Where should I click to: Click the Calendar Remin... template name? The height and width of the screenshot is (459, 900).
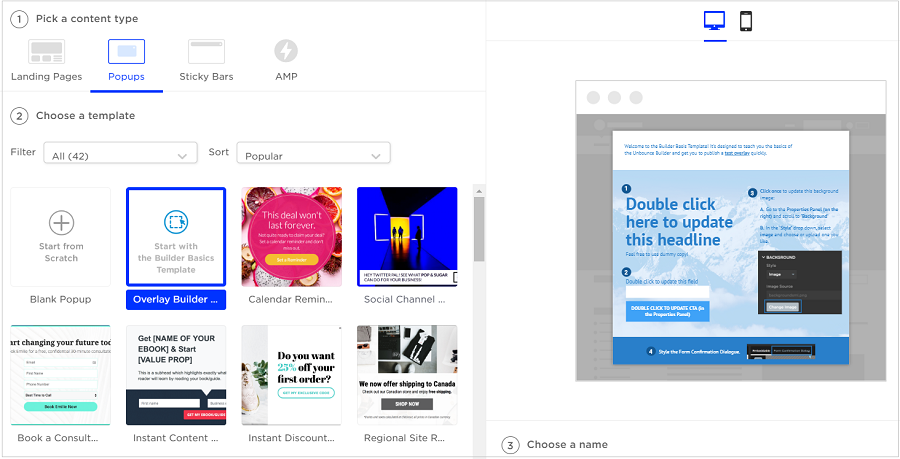pos(291,299)
